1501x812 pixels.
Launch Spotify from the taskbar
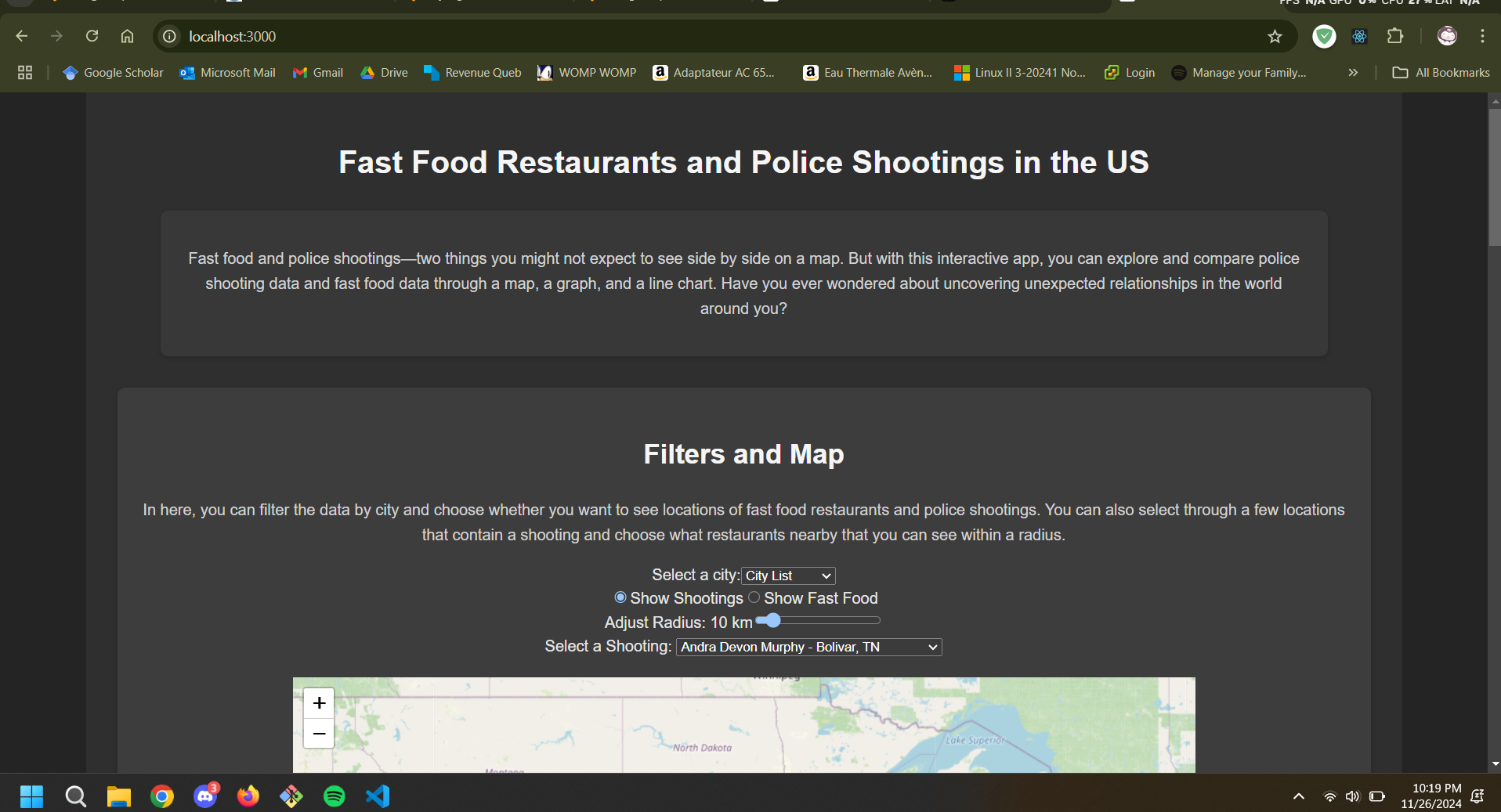point(335,796)
